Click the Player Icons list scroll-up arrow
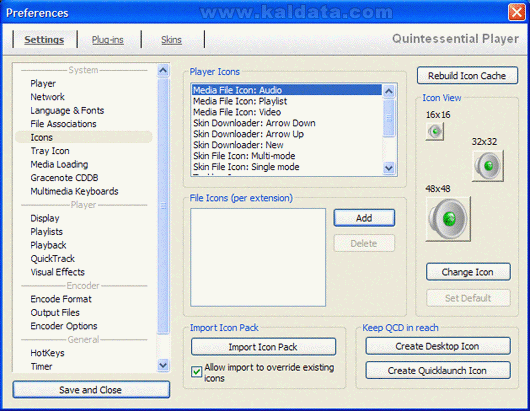The image size is (530, 411). tap(389, 91)
